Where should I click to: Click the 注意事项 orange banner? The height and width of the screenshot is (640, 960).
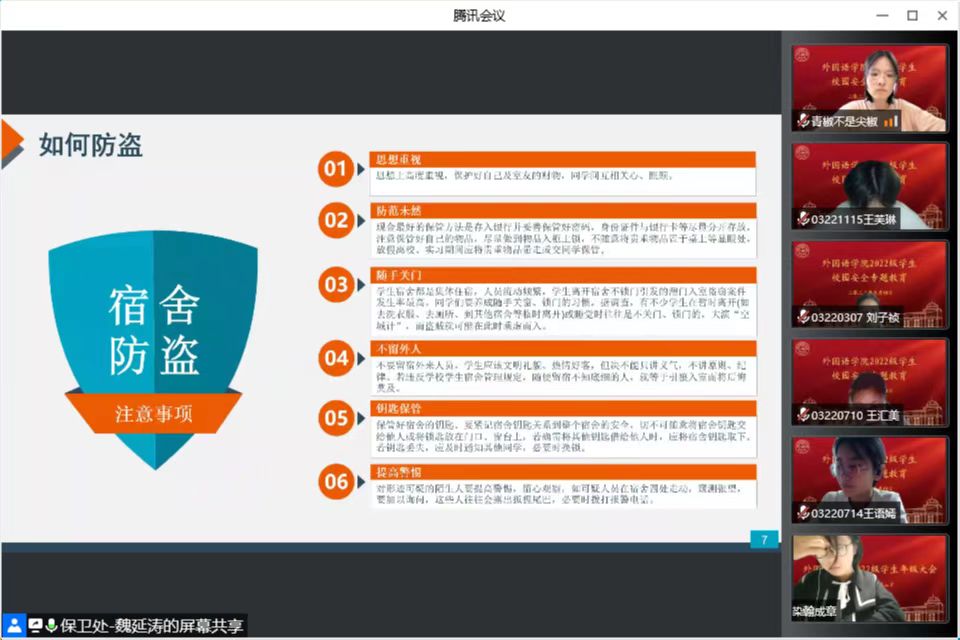tap(153, 414)
